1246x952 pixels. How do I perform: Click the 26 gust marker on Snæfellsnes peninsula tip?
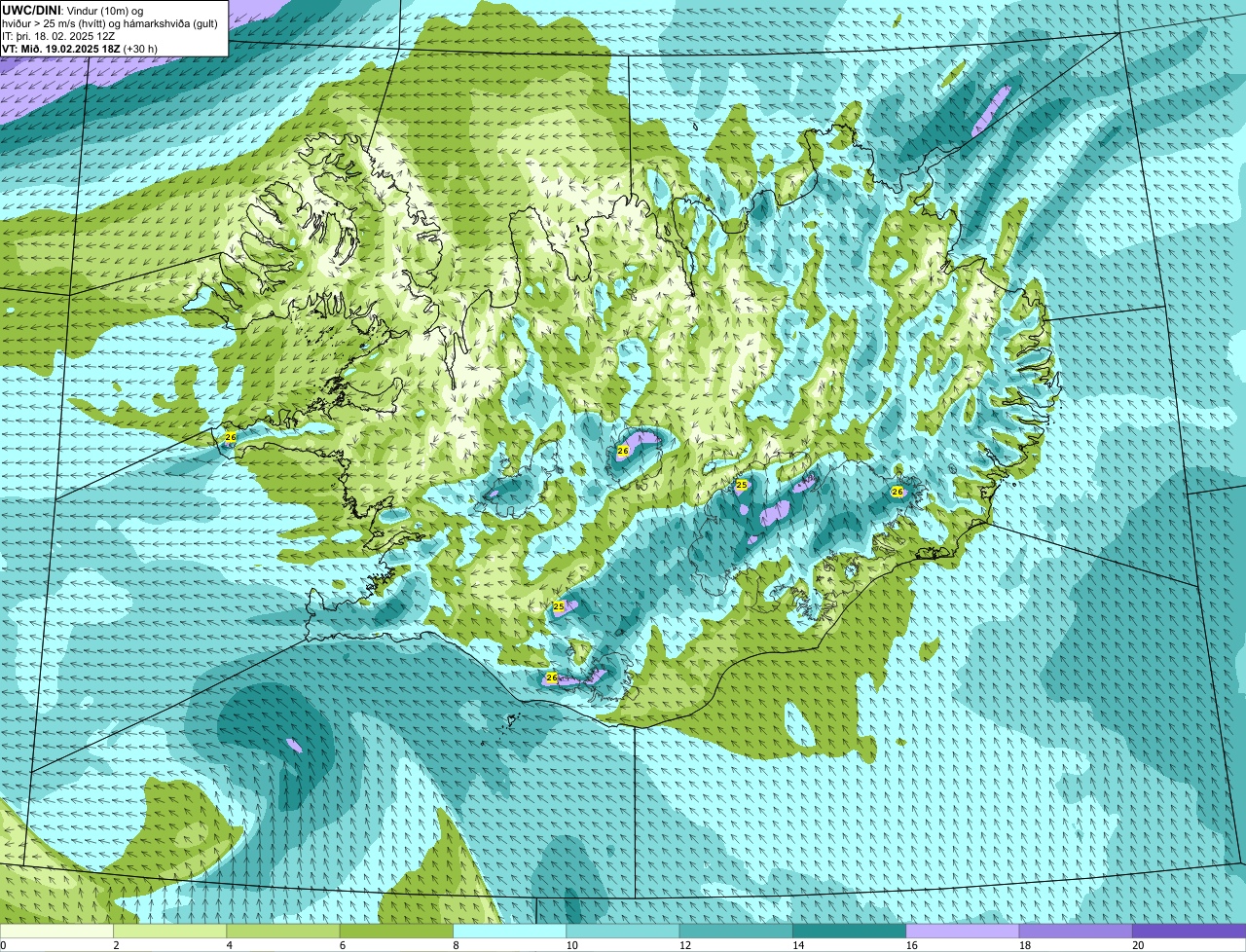(231, 438)
